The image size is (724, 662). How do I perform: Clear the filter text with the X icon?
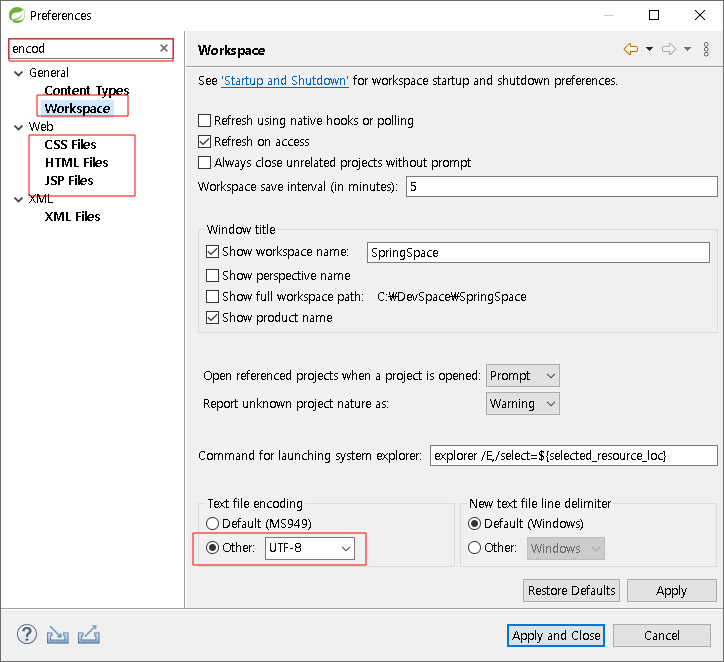point(163,48)
